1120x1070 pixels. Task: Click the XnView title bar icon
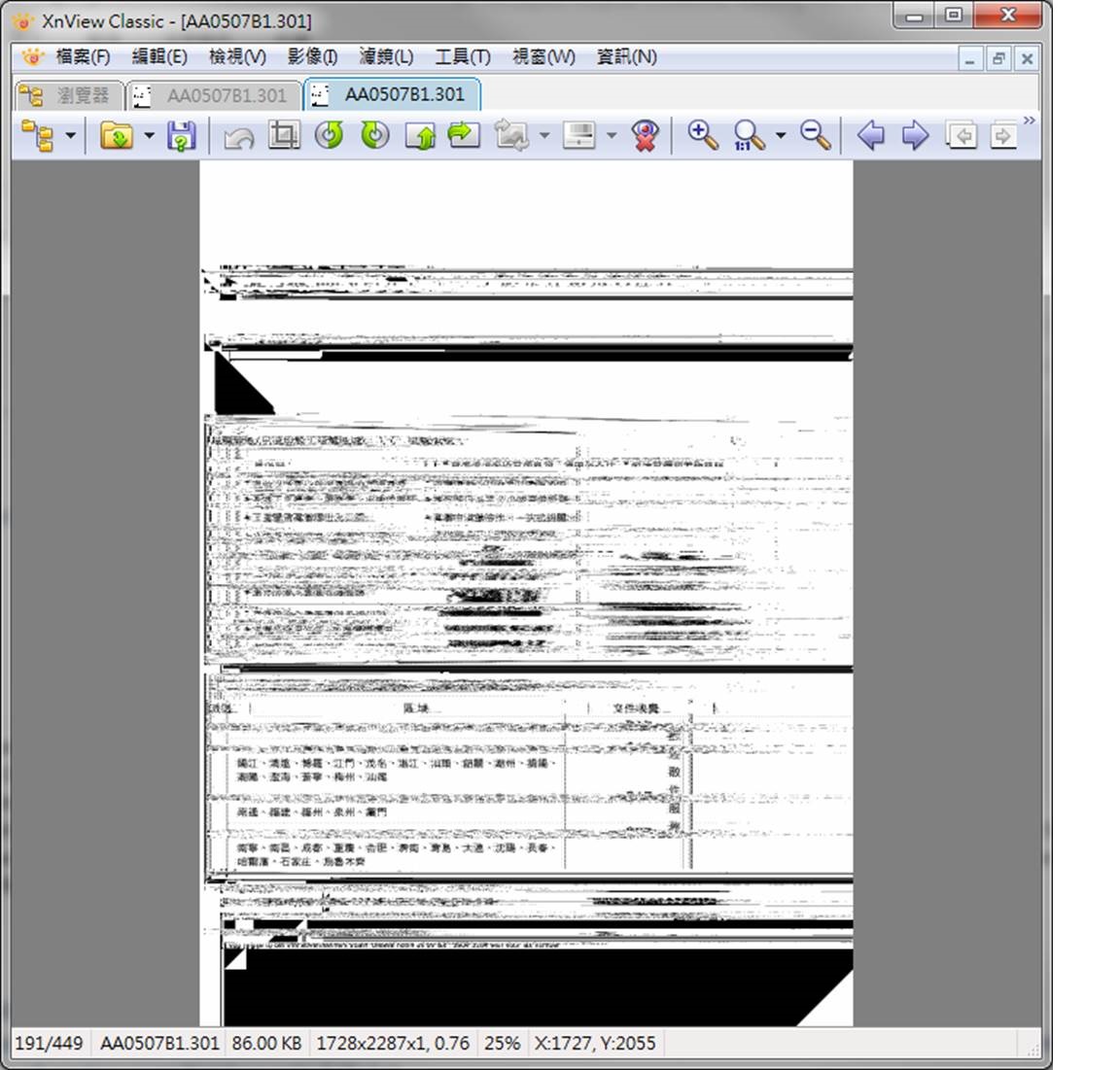coord(23,21)
